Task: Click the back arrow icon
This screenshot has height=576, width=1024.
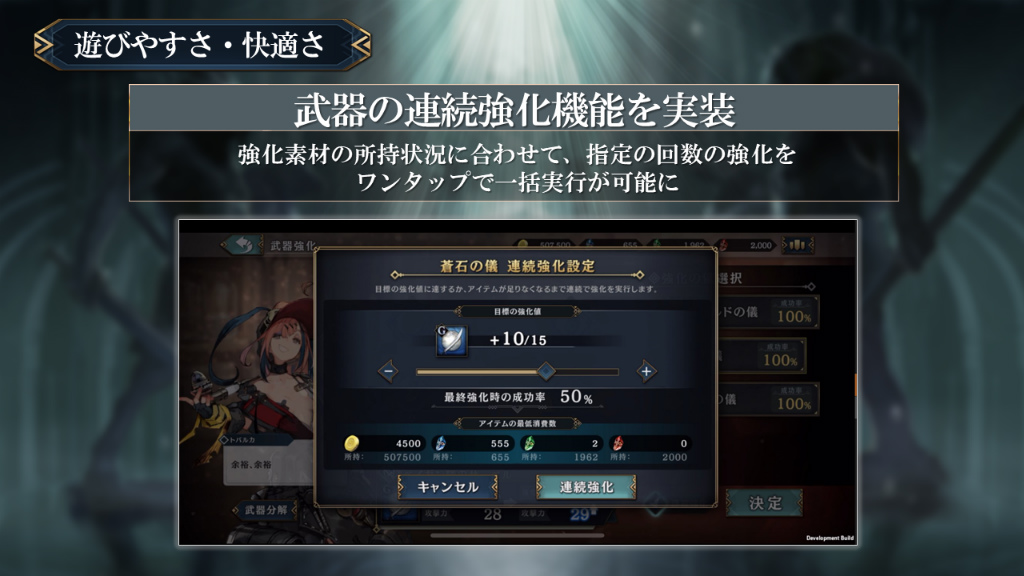Action: click(242, 245)
